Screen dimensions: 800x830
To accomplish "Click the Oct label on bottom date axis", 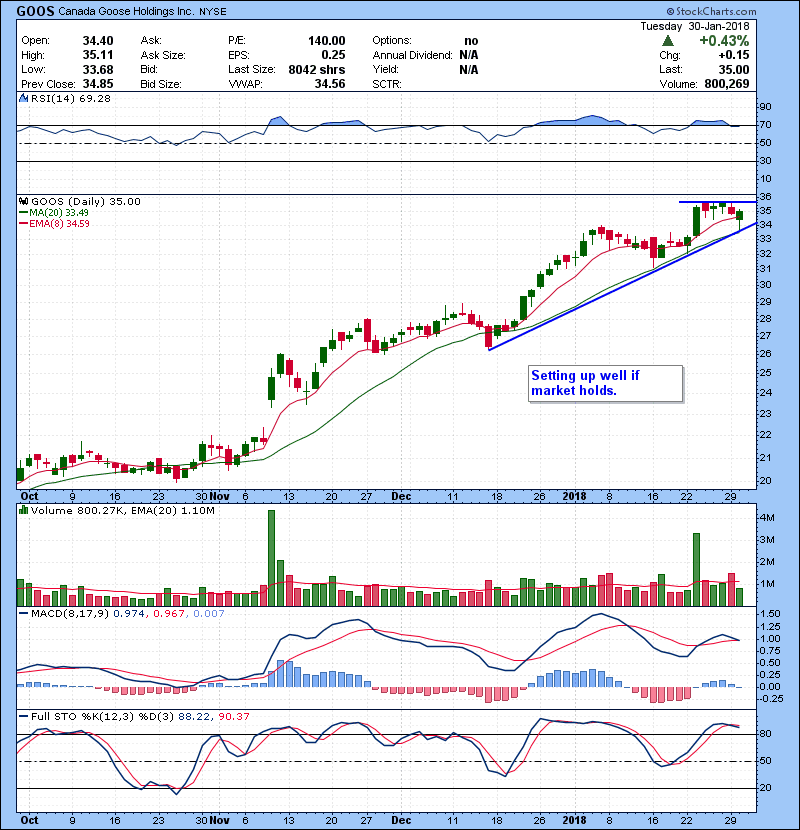I will tap(29, 820).
